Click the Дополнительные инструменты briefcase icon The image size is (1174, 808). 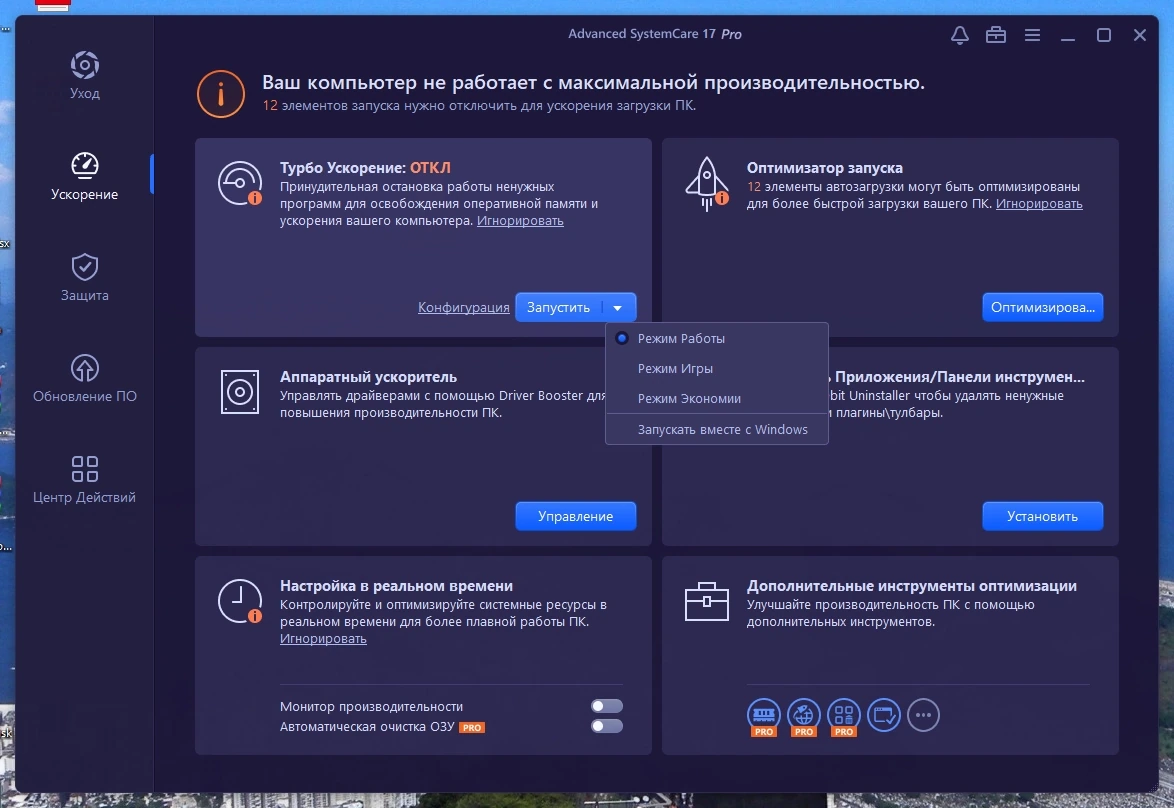(707, 601)
